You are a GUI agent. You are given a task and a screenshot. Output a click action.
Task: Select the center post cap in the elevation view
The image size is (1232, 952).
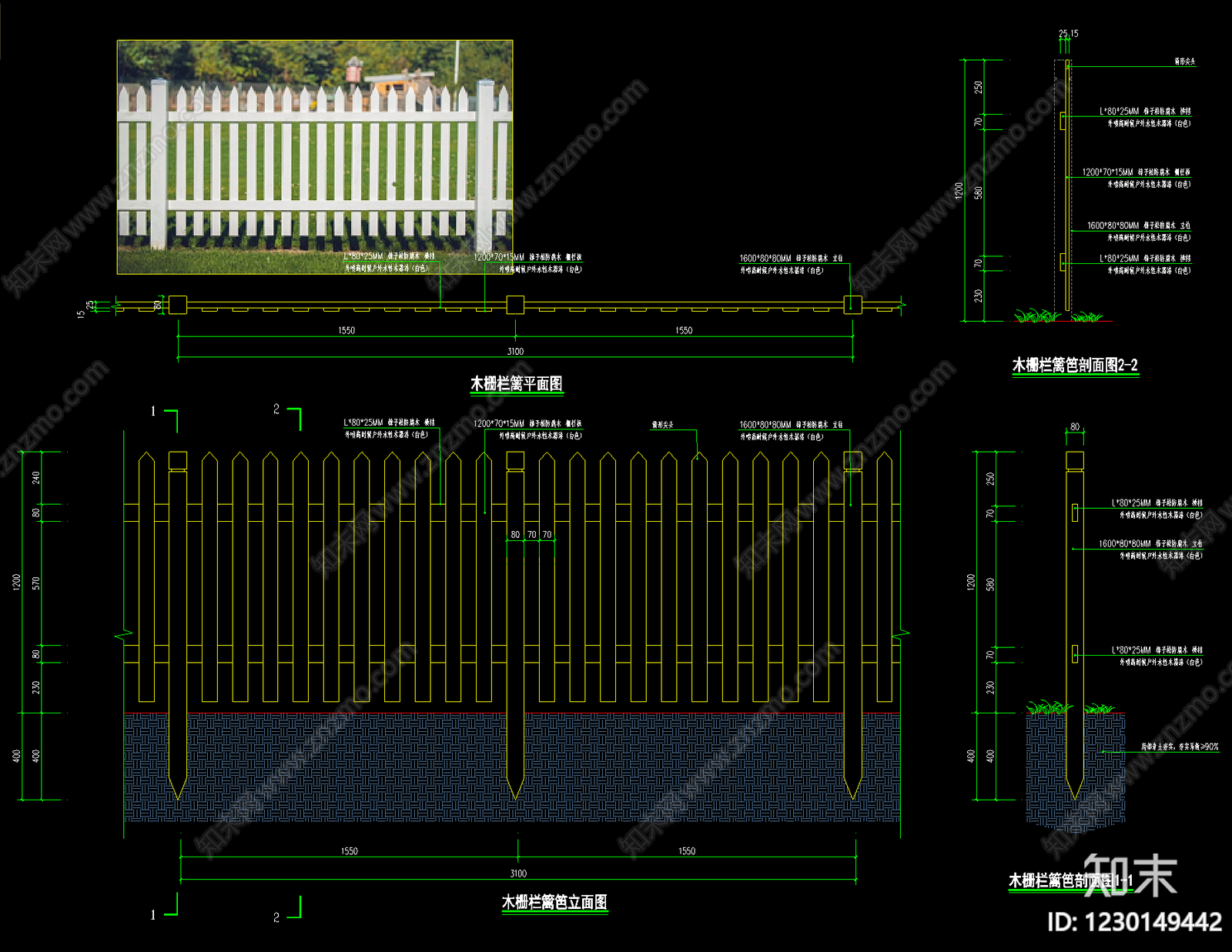[x=515, y=460]
